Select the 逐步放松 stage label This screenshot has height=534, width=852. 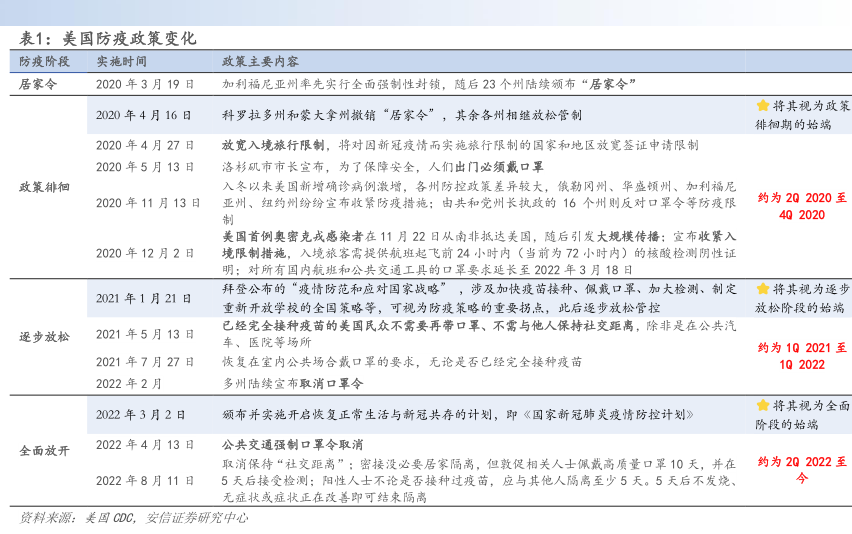[x=44, y=336]
